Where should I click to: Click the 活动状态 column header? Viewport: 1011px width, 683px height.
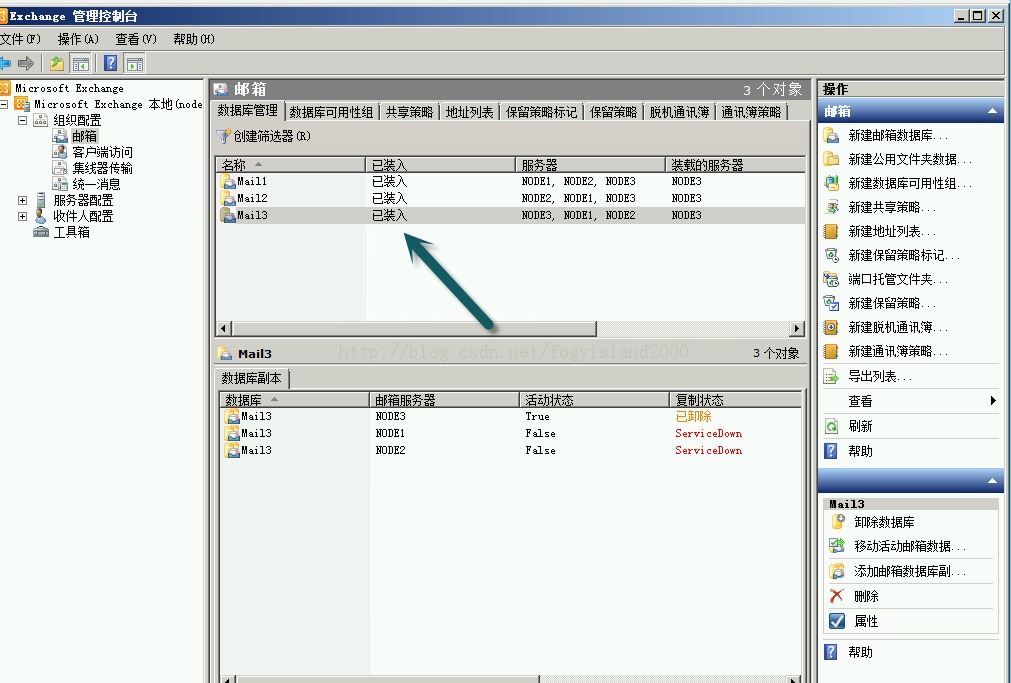pyautogui.click(x=594, y=400)
